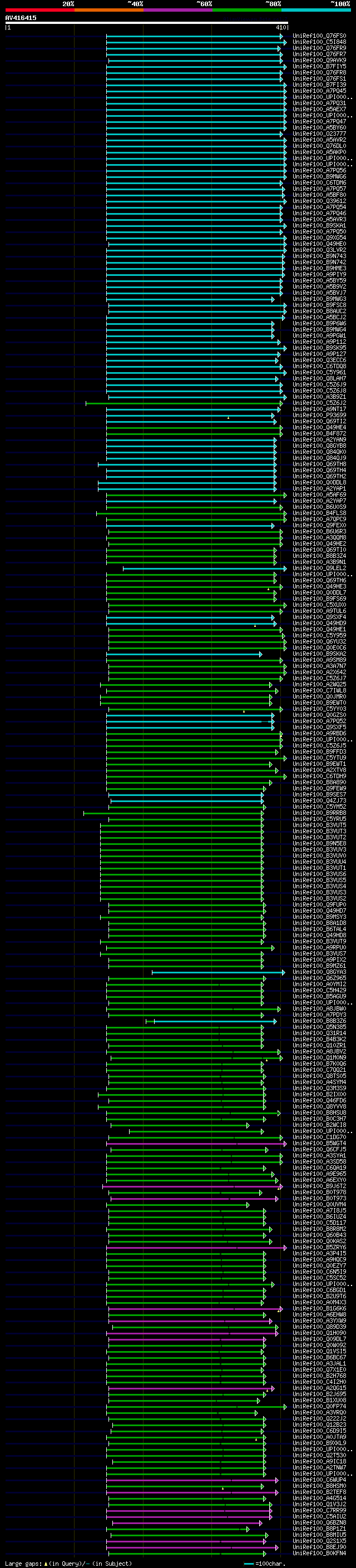Click the UniRef100_Q9LEL2 hit label
356x1568 pixels.
point(319,568)
